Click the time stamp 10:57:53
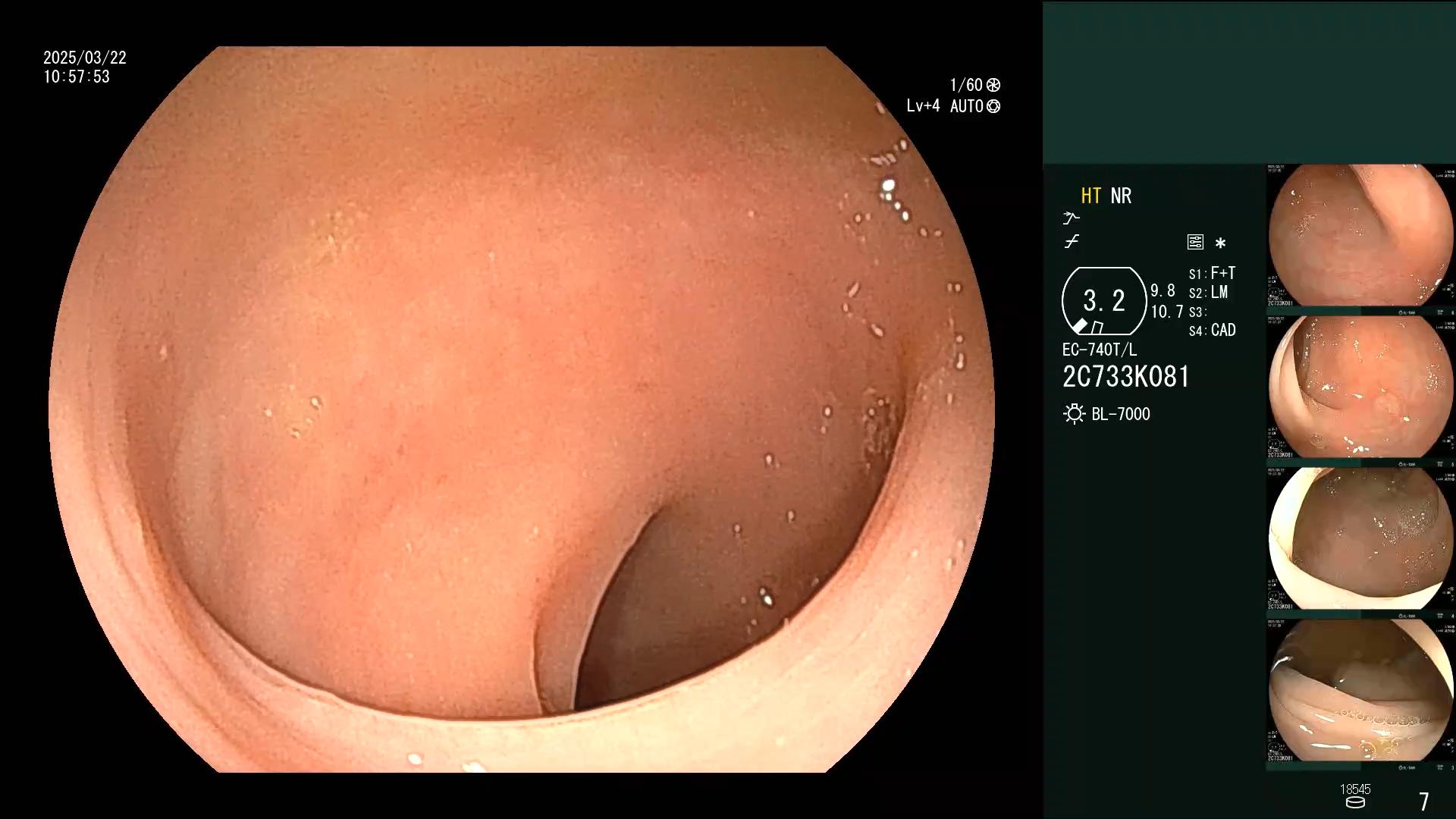This screenshot has width=1456, height=819. pos(77,77)
